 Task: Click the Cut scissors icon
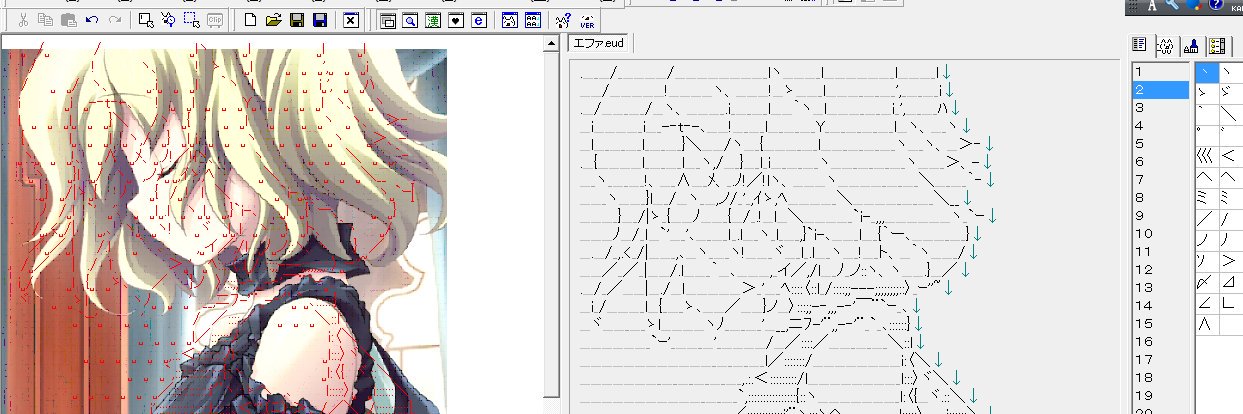pyautogui.click(x=23, y=20)
